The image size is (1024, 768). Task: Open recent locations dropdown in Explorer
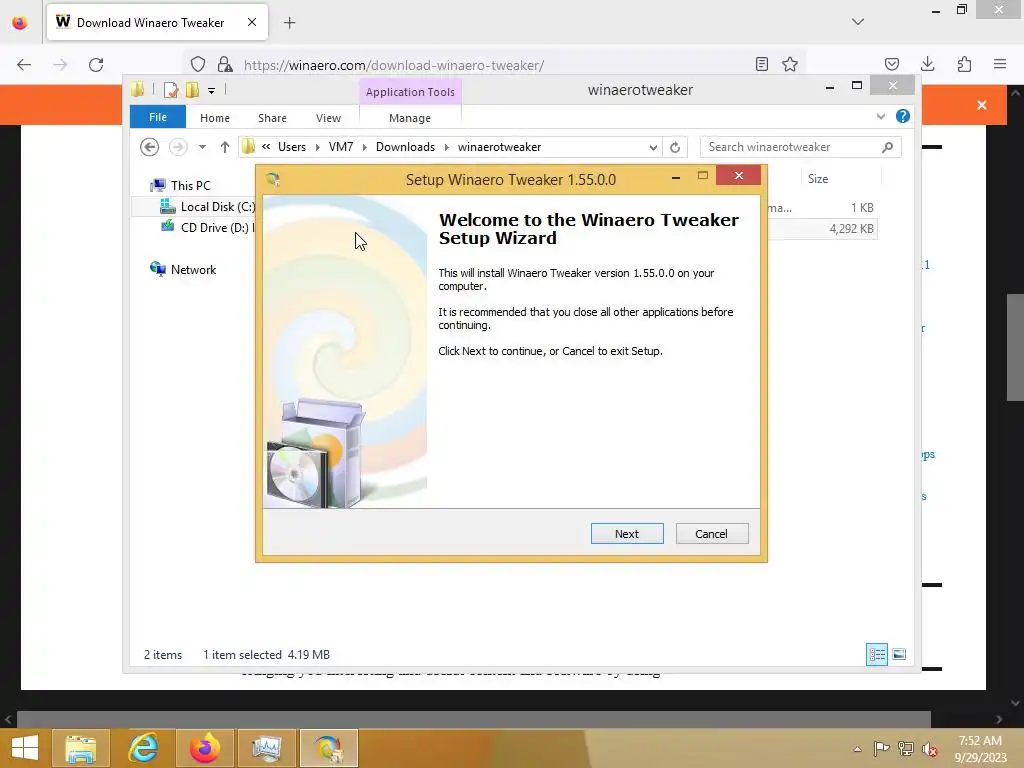click(202, 148)
